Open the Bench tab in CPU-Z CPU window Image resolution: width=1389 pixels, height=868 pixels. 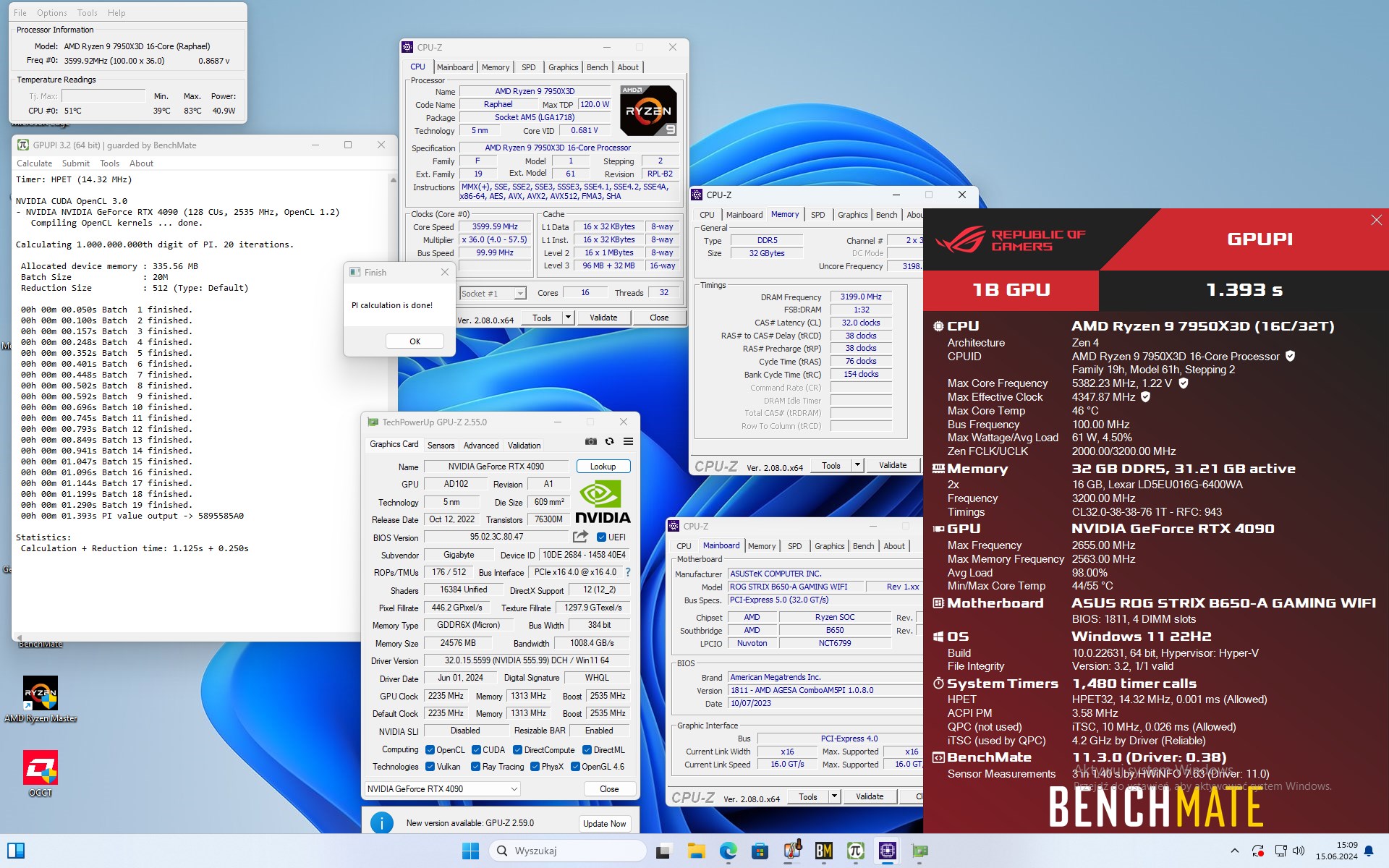(x=597, y=67)
